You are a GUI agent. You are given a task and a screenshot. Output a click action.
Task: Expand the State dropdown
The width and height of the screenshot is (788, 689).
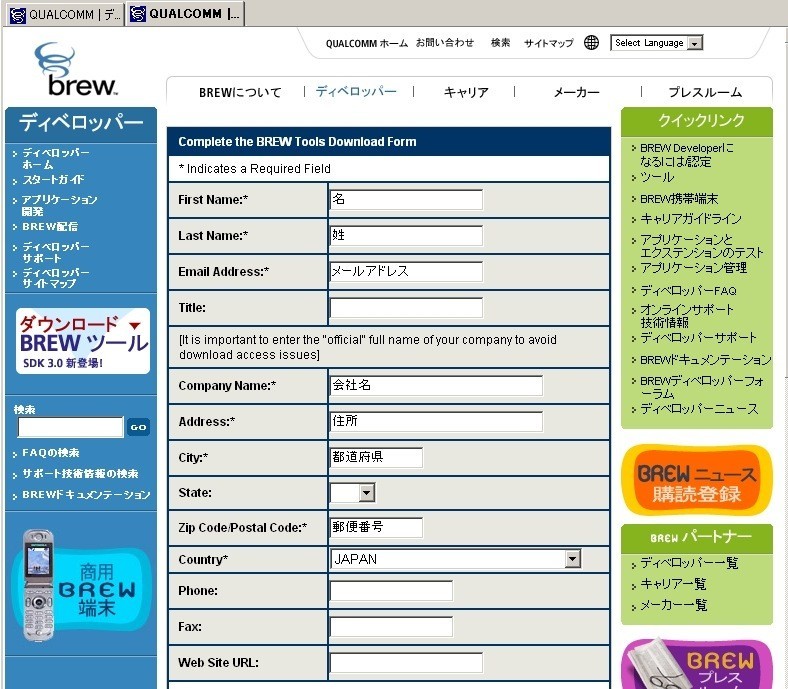[x=352, y=493]
